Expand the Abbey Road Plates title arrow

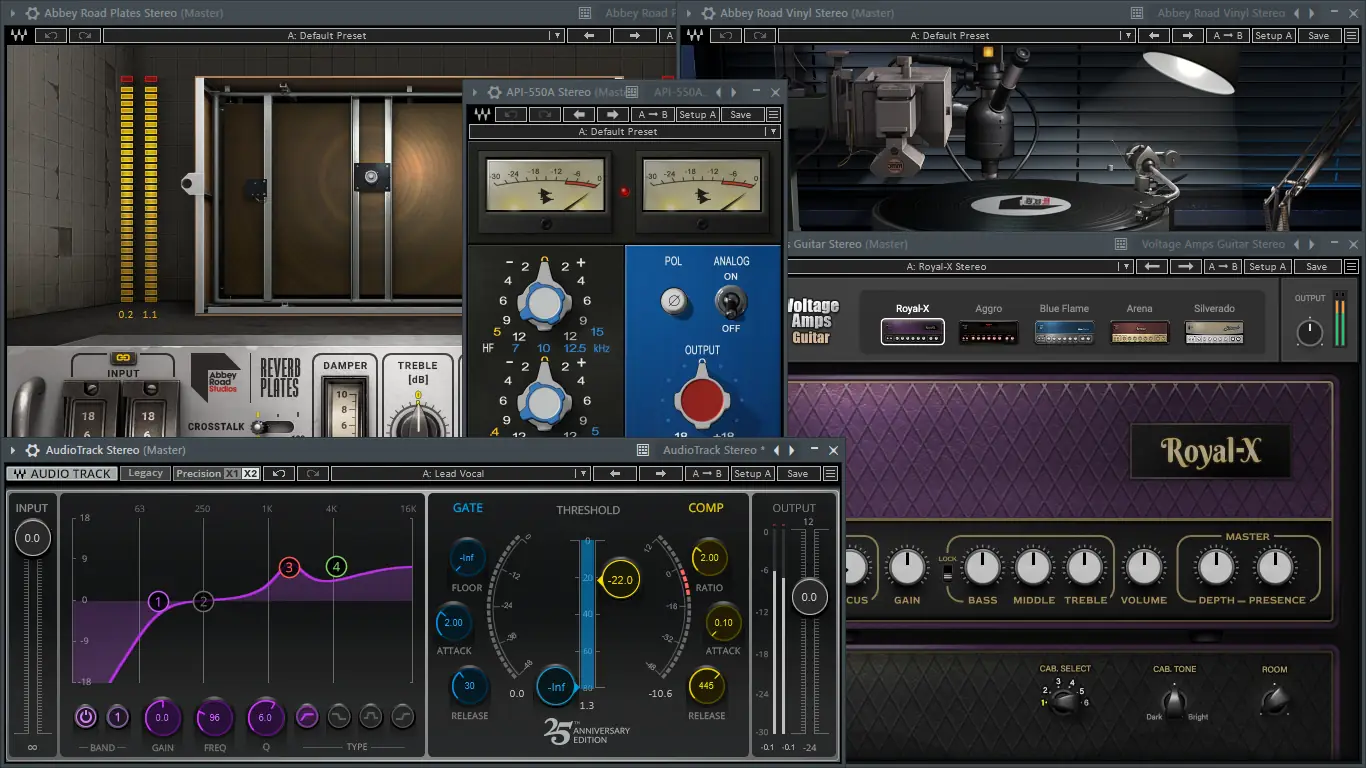click(14, 14)
